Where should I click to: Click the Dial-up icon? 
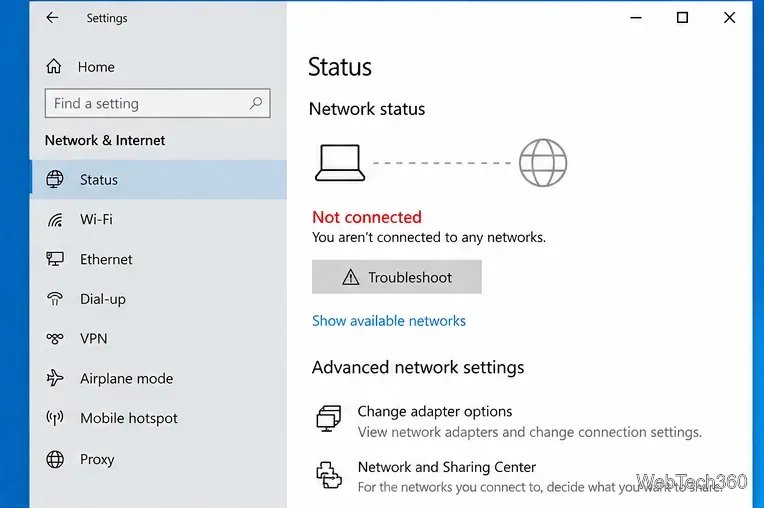point(55,299)
